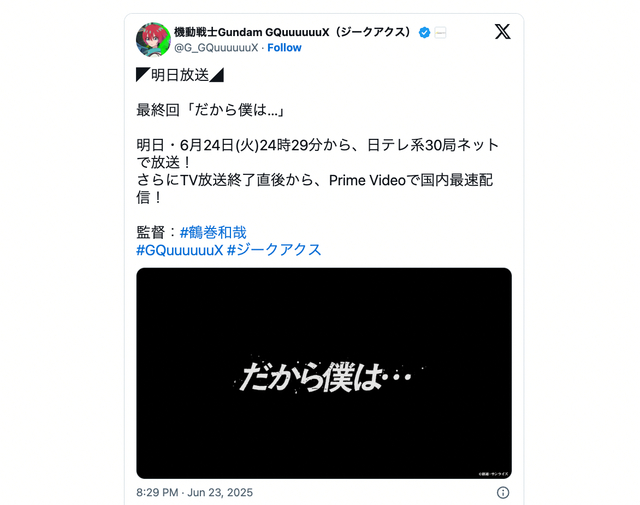The height and width of the screenshot is (505, 640).
Task: Click the Prime Video sentence in the tweet
Action: click(315, 189)
